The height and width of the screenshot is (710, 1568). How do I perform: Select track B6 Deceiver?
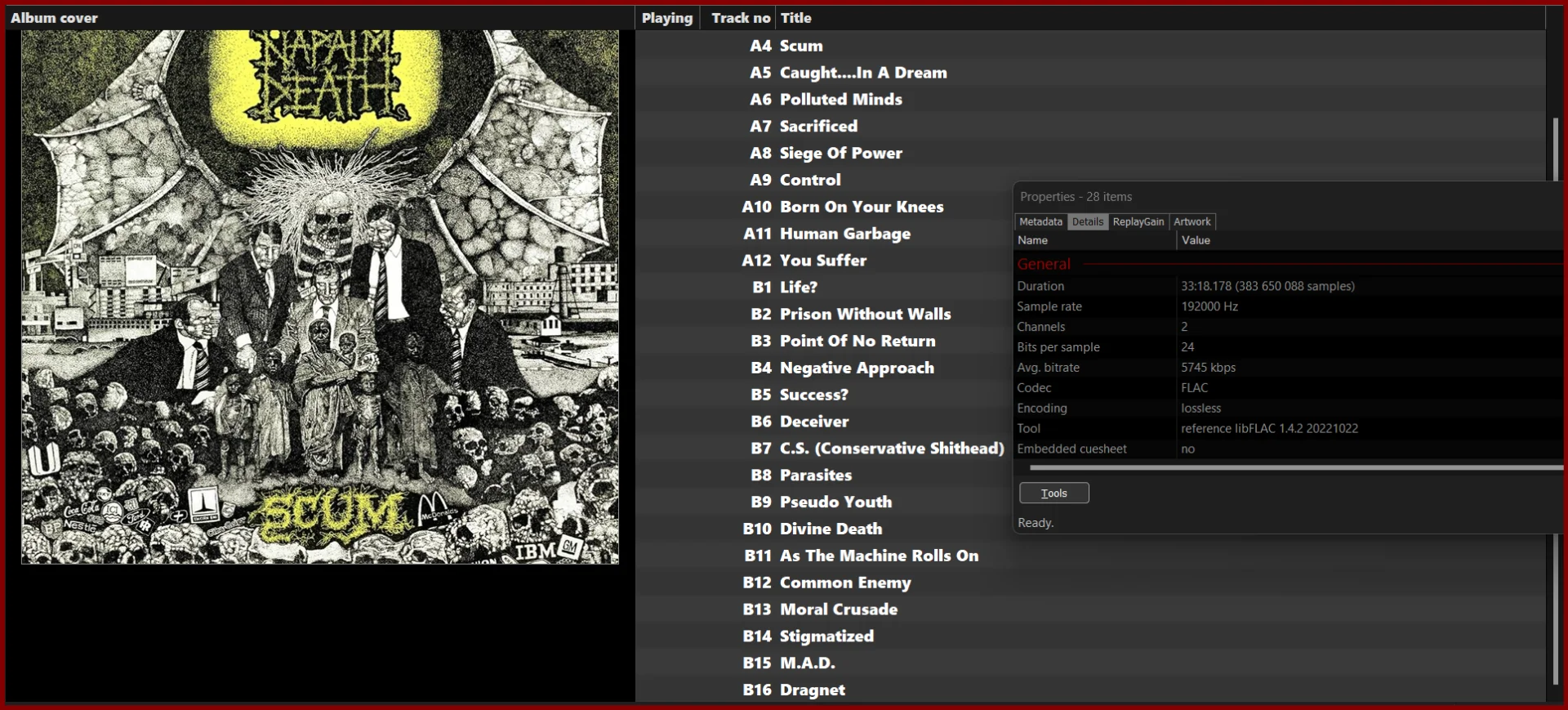824,422
